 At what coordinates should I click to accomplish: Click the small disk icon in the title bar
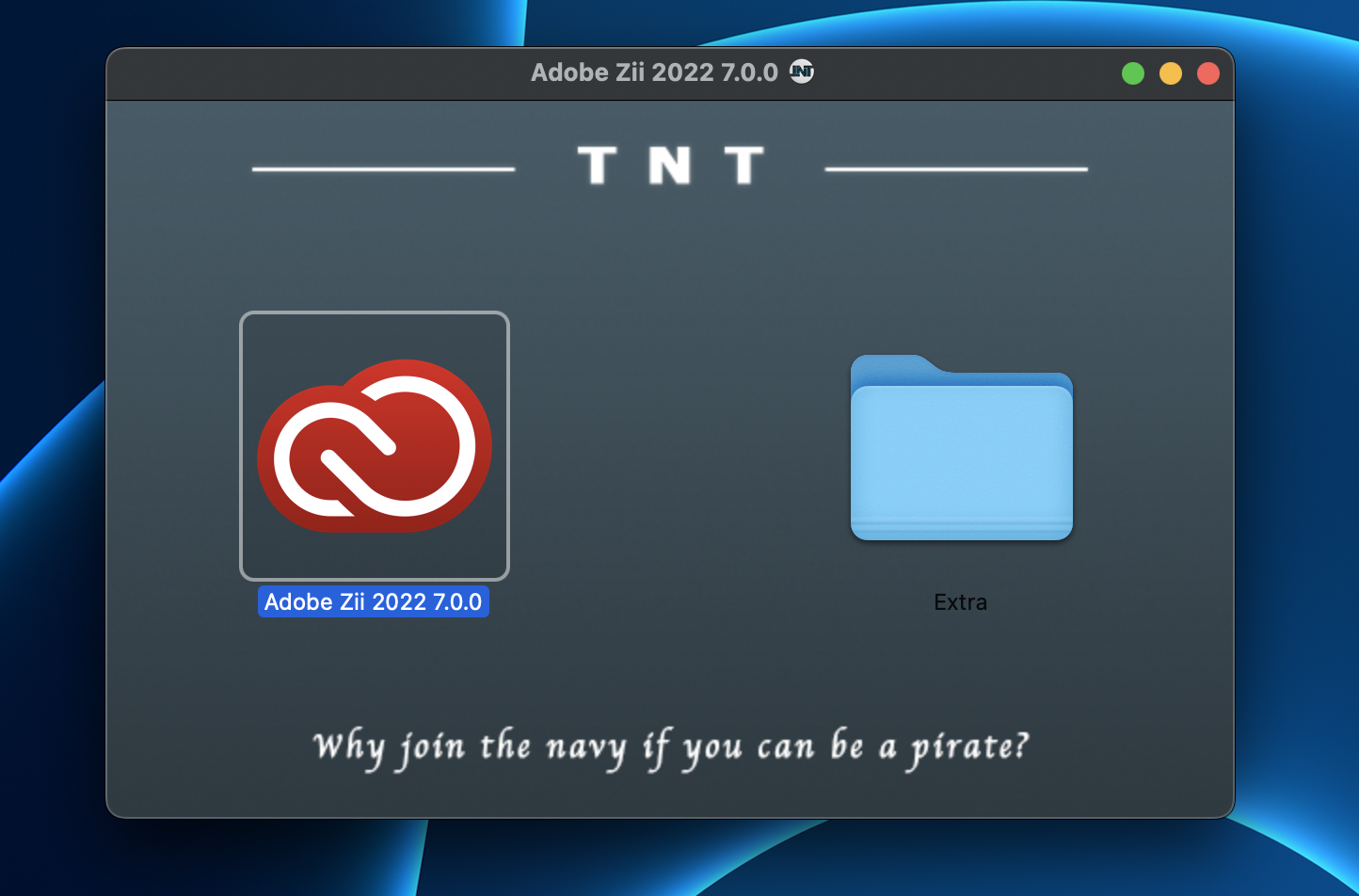tap(802, 72)
